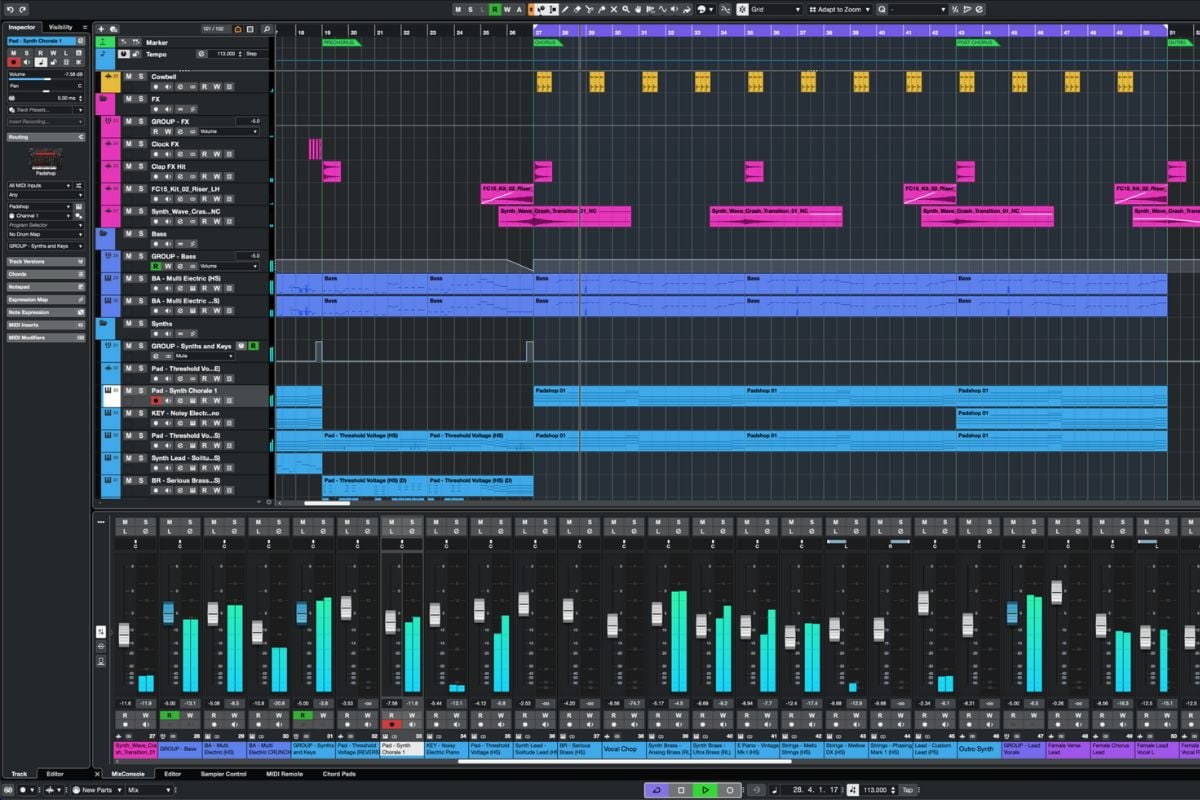Viewport: 1200px width, 800px height.
Task: Toggle green global Read automation R button
Action: 494,9
